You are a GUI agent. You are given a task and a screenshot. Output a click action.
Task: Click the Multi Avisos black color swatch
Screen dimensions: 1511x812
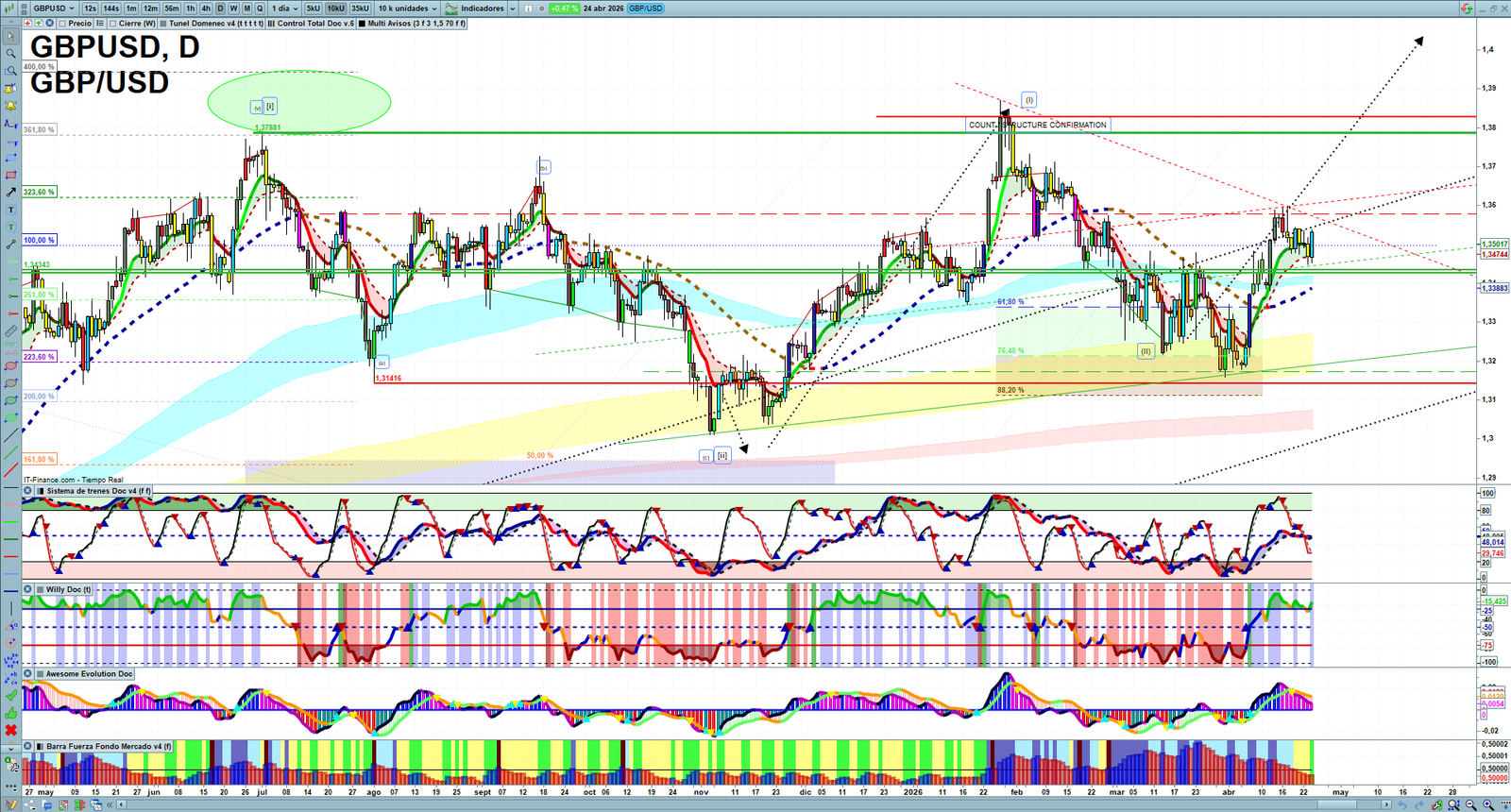pyautogui.click(x=362, y=24)
